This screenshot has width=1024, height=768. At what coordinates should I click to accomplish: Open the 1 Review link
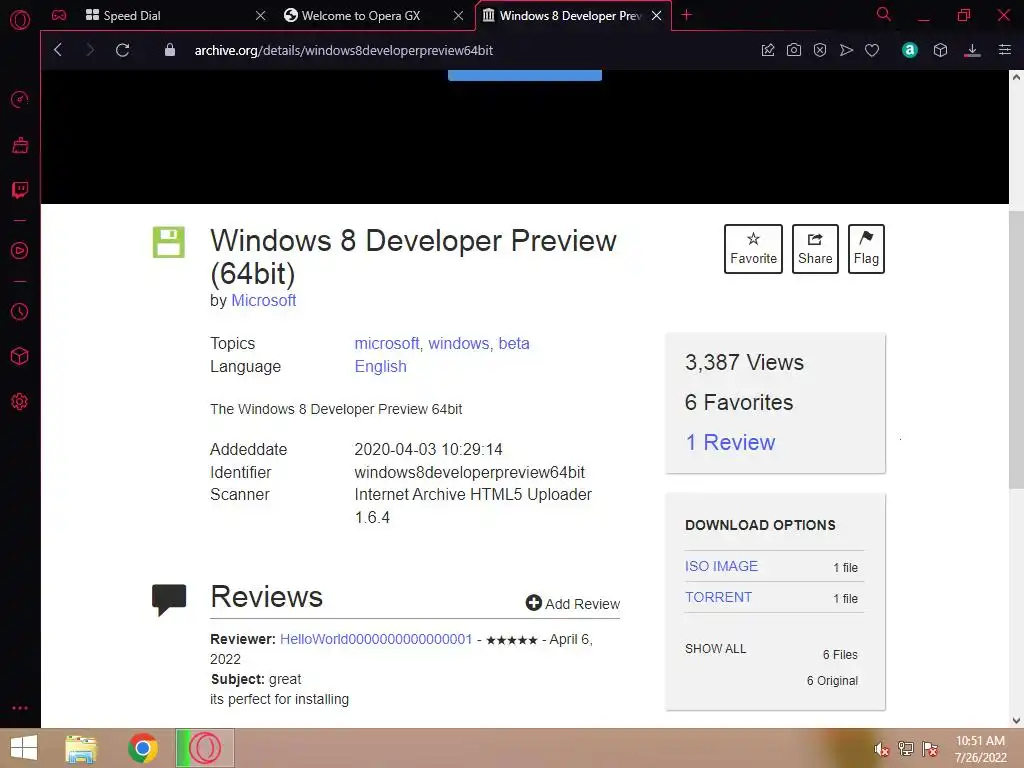(730, 442)
